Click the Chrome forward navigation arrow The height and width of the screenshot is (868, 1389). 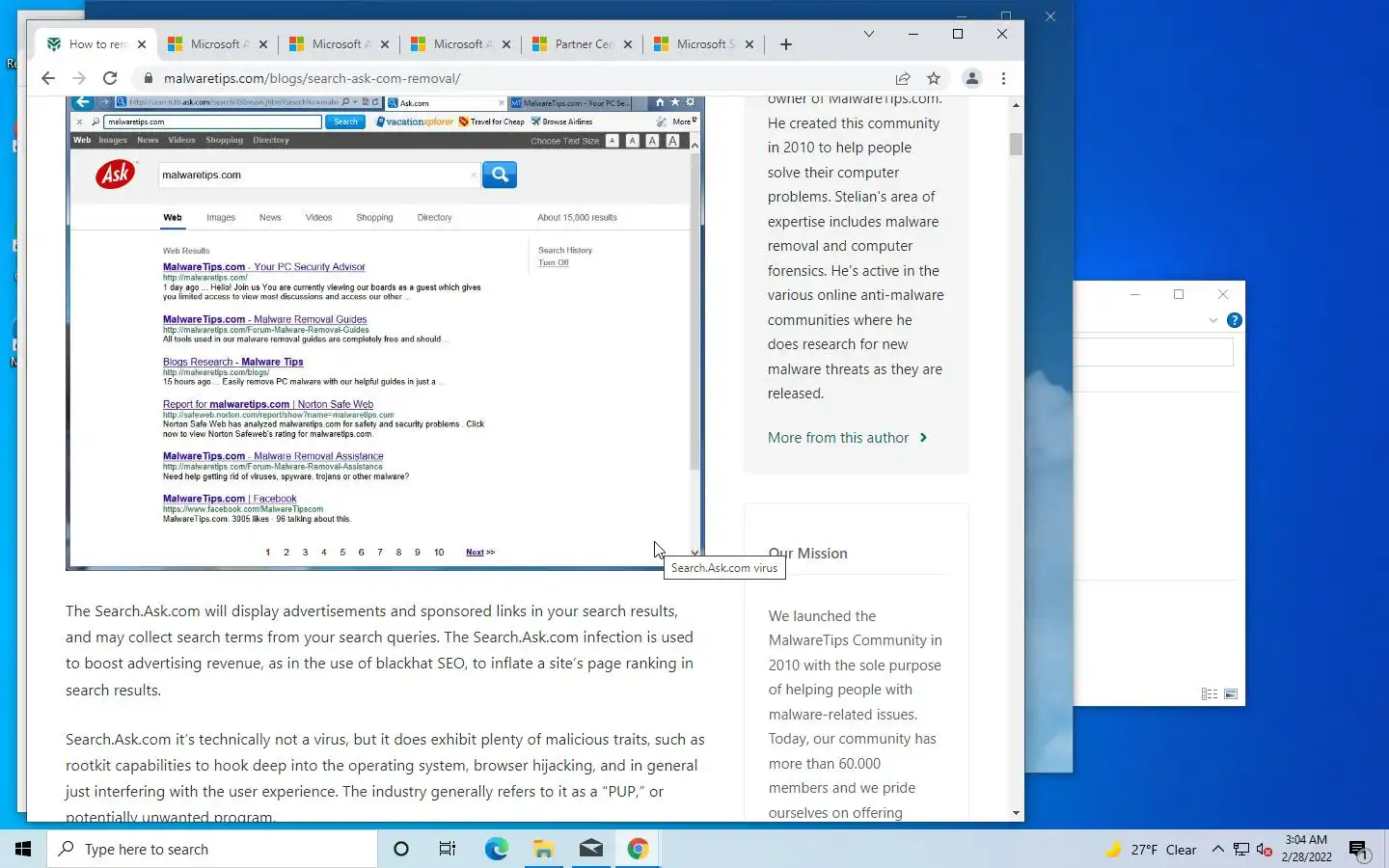[x=79, y=78]
